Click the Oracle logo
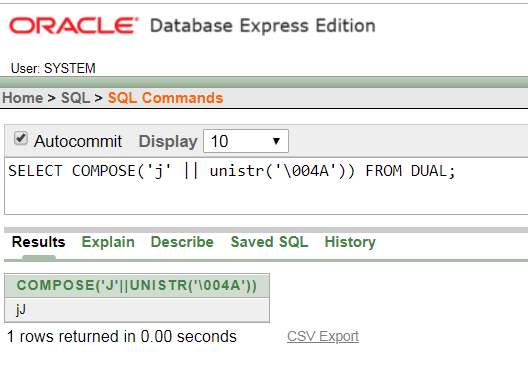The image size is (528, 375). point(74,26)
